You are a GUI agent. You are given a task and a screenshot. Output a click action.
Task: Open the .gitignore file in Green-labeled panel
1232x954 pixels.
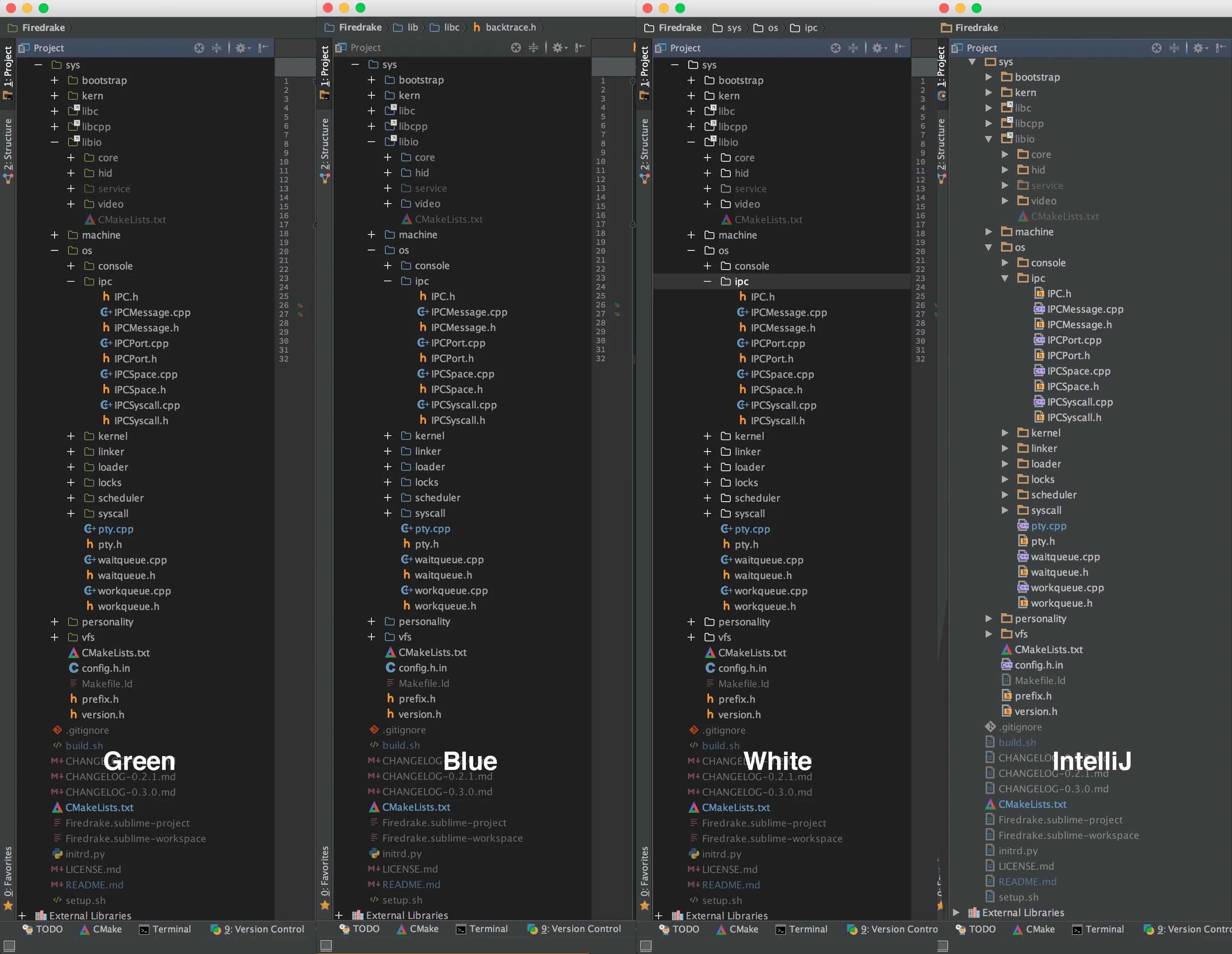(87, 729)
